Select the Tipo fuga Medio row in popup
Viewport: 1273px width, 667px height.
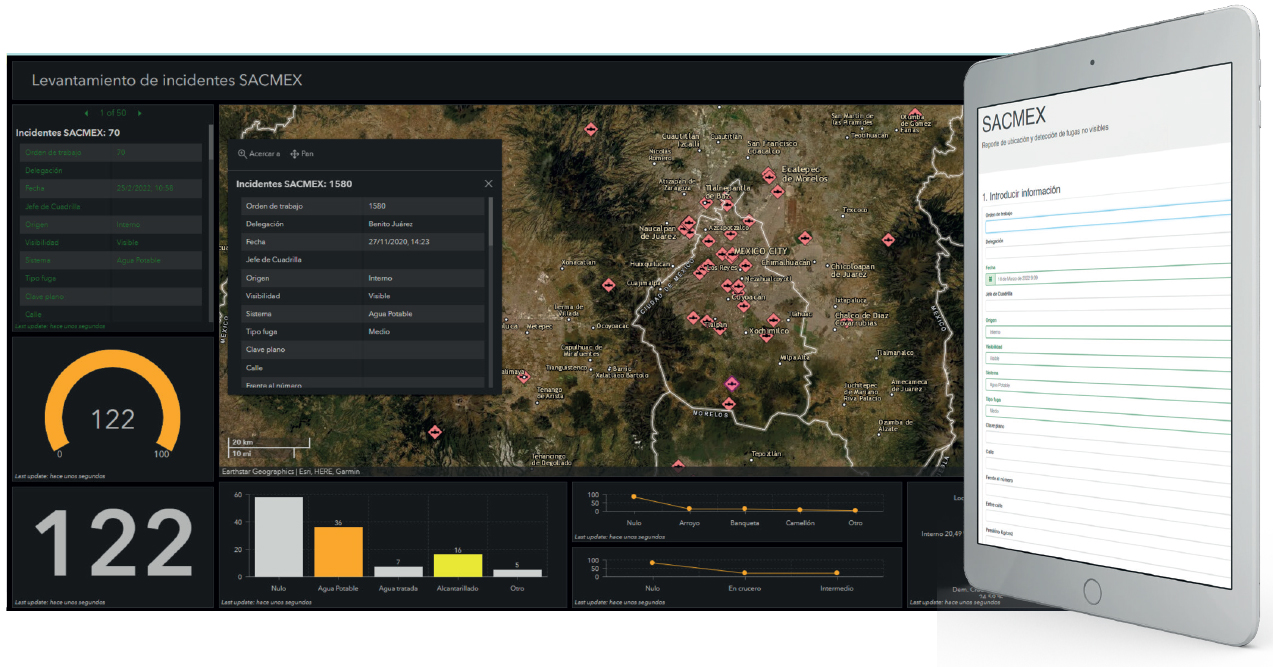point(363,332)
